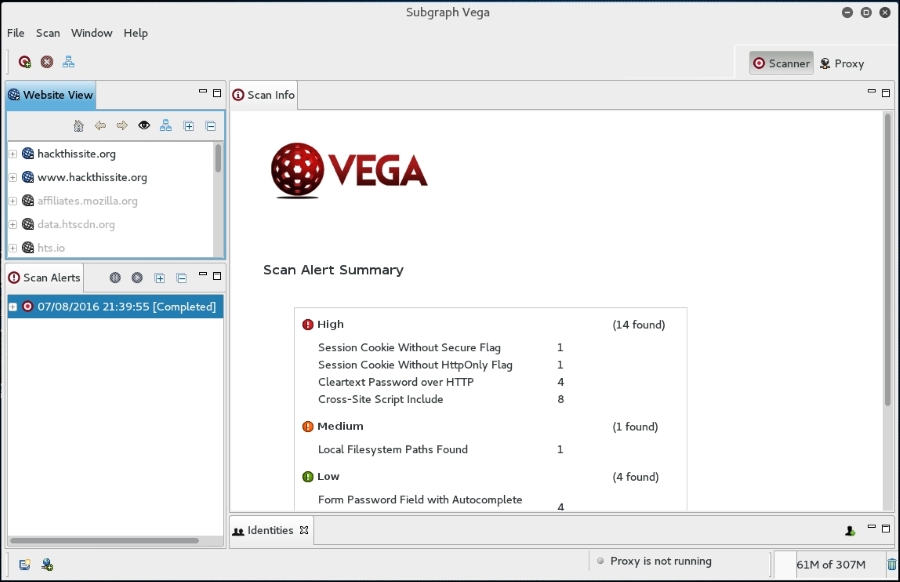This screenshot has height=582, width=900.
Task: Start a new scan
Action: pyautogui.click(x=23, y=61)
